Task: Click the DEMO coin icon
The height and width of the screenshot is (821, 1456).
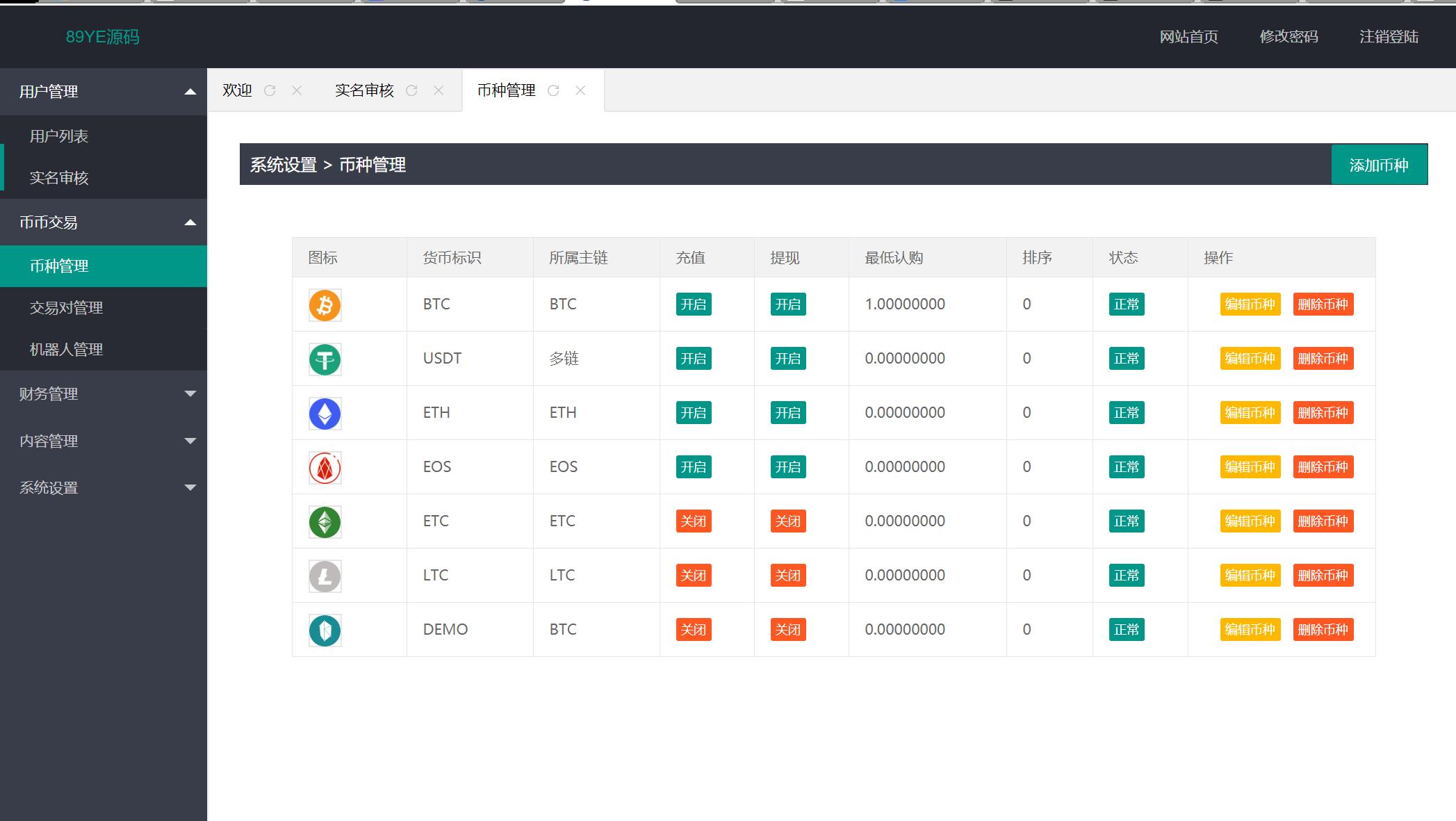Action: (x=325, y=631)
